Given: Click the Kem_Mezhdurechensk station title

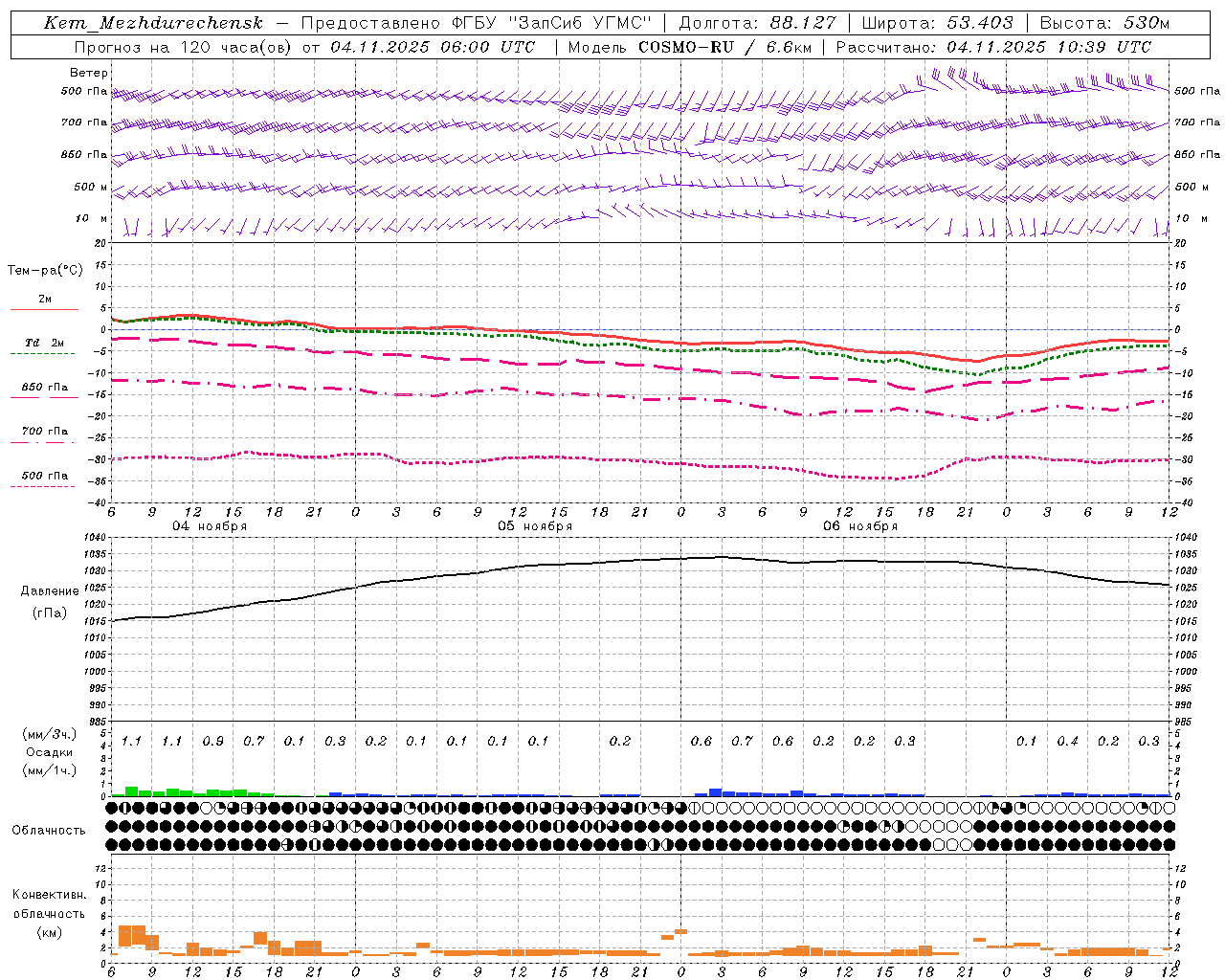Looking at the screenshot, I should pyautogui.click(x=153, y=23).
